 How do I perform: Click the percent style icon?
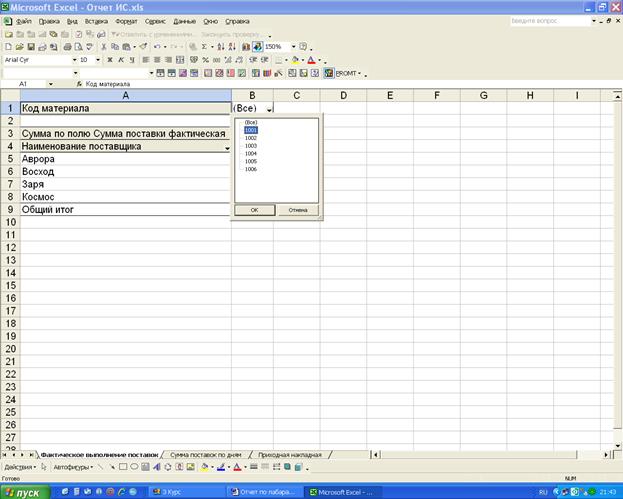pyautogui.click(x=204, y=60)
